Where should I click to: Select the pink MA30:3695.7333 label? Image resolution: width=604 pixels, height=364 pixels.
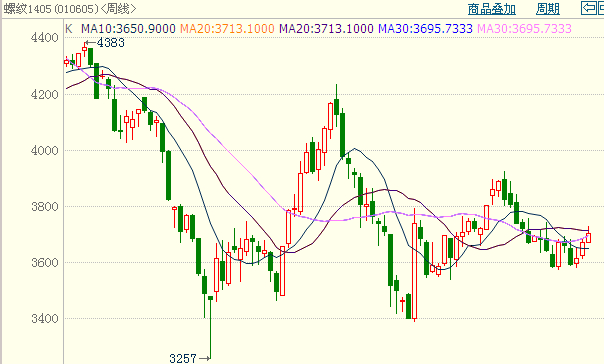point(524,29)
